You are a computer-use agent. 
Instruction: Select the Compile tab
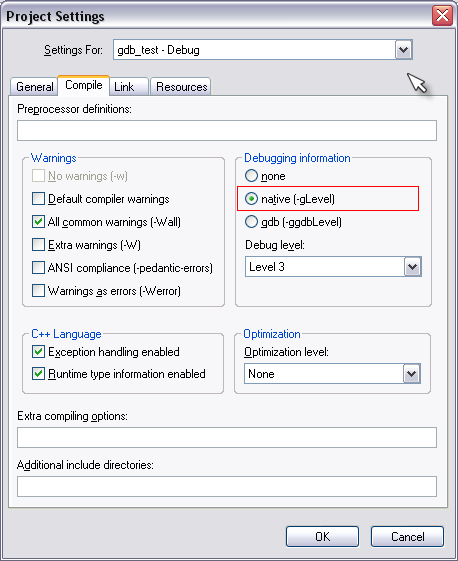pos(84,86)
